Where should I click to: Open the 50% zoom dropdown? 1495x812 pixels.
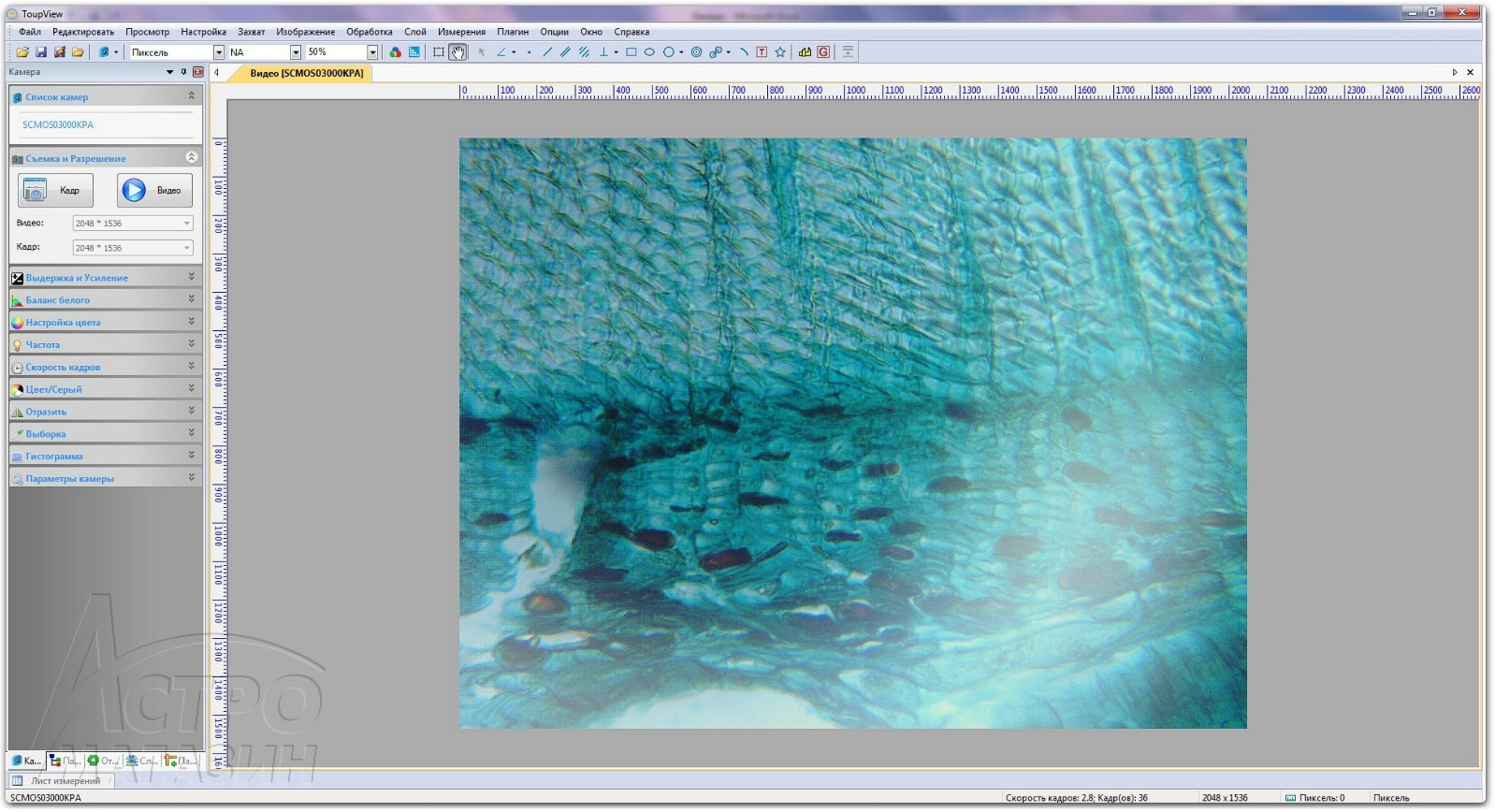372,52
